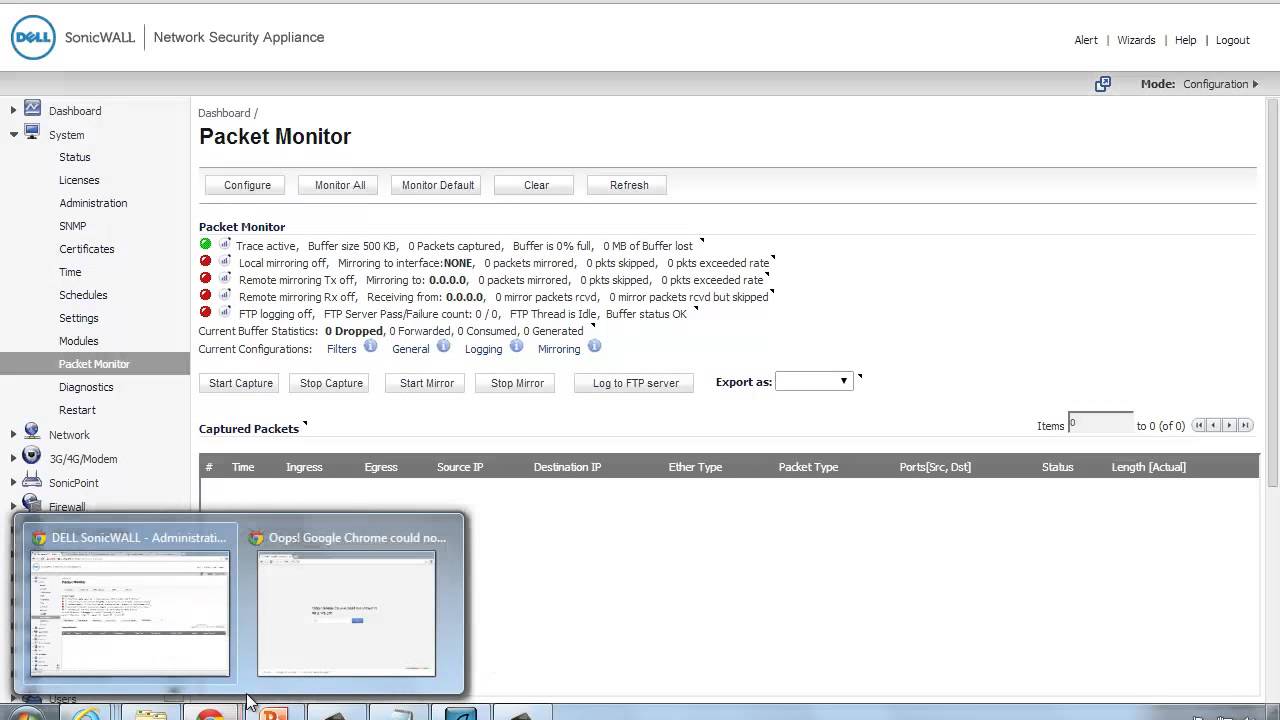The height and width of the screenshot is (720, 1280).
Task: Click the red Remote mirroring Rx indicator
Action: click(x=205, y=295)
